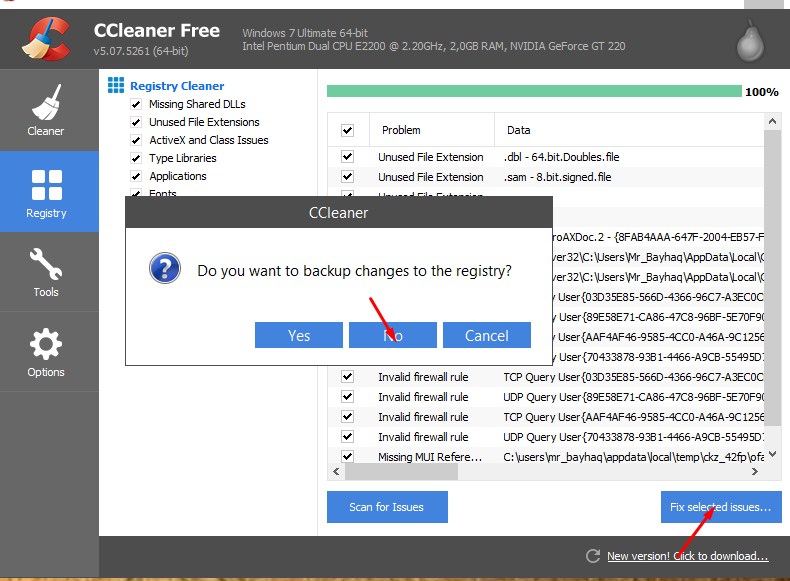Click the question mark dialog icon

coord(165,268)
